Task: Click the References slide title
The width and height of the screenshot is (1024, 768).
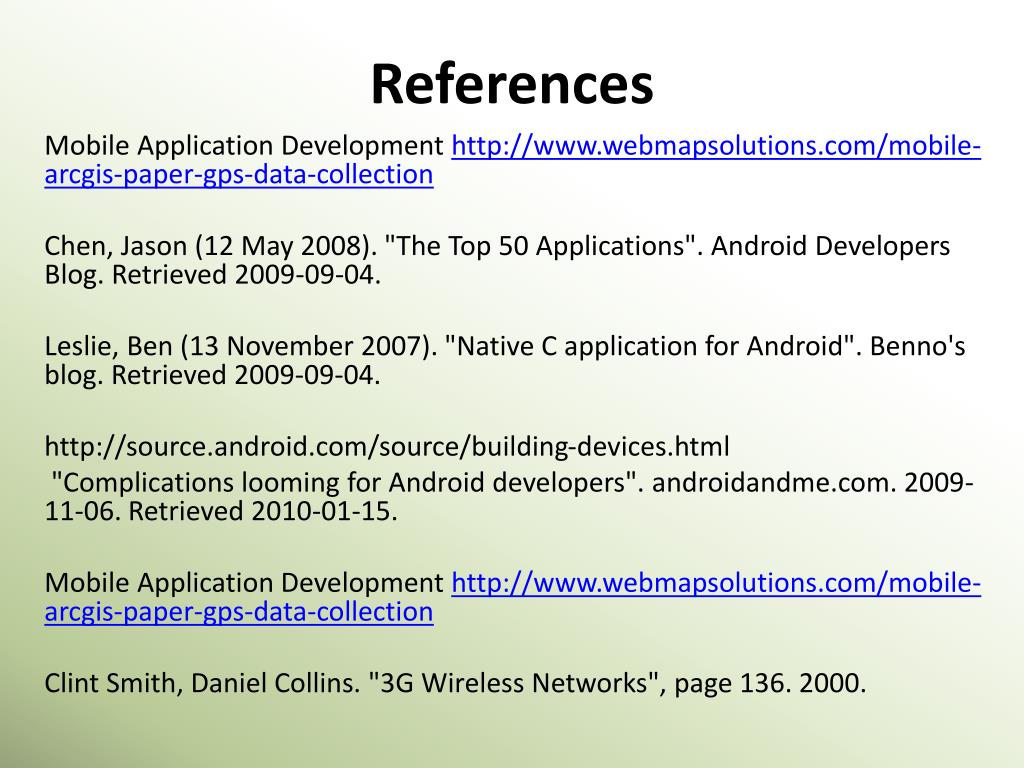Action: 512,84
